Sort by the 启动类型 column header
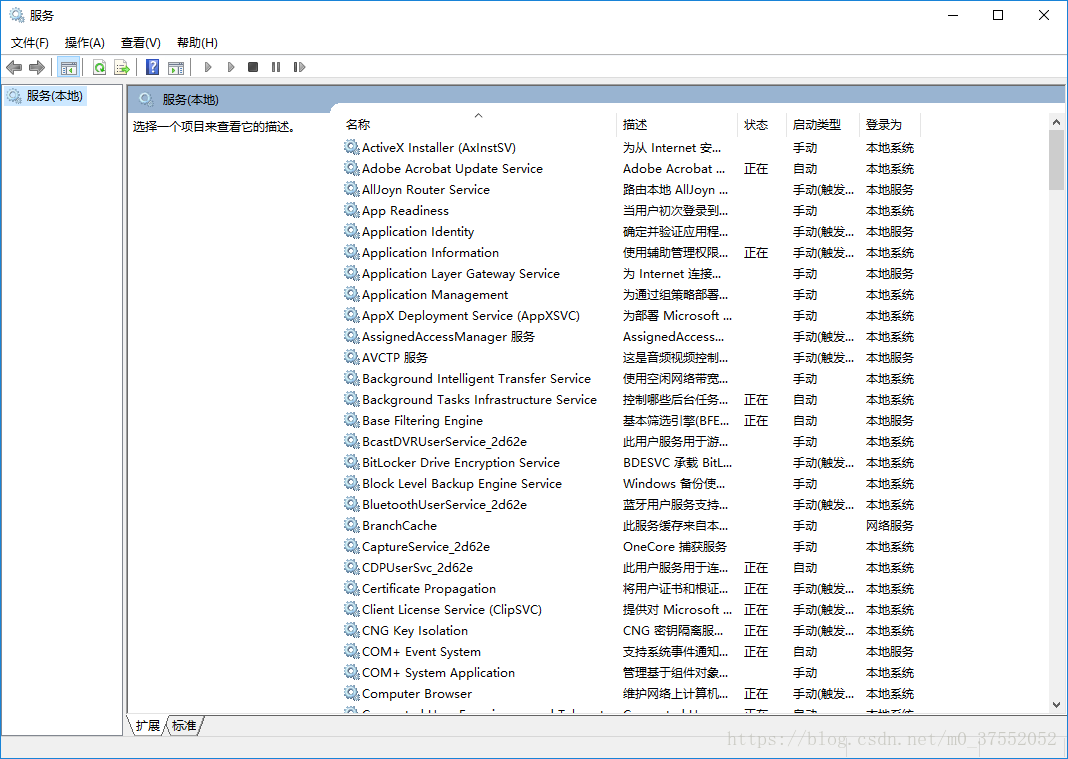Viewport: 1068px width, 759px height. 822,125
